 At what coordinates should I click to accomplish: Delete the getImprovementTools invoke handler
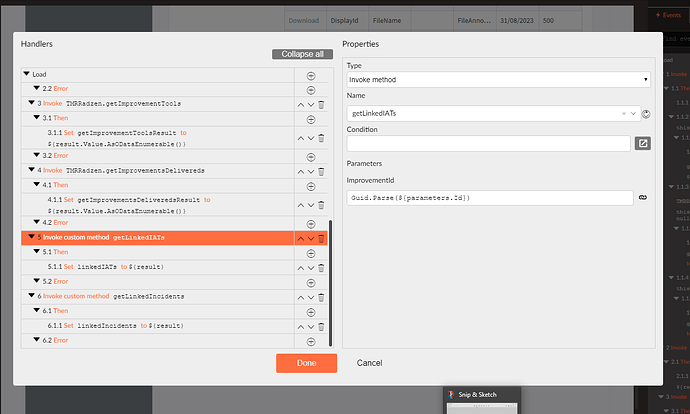point(321,105)
